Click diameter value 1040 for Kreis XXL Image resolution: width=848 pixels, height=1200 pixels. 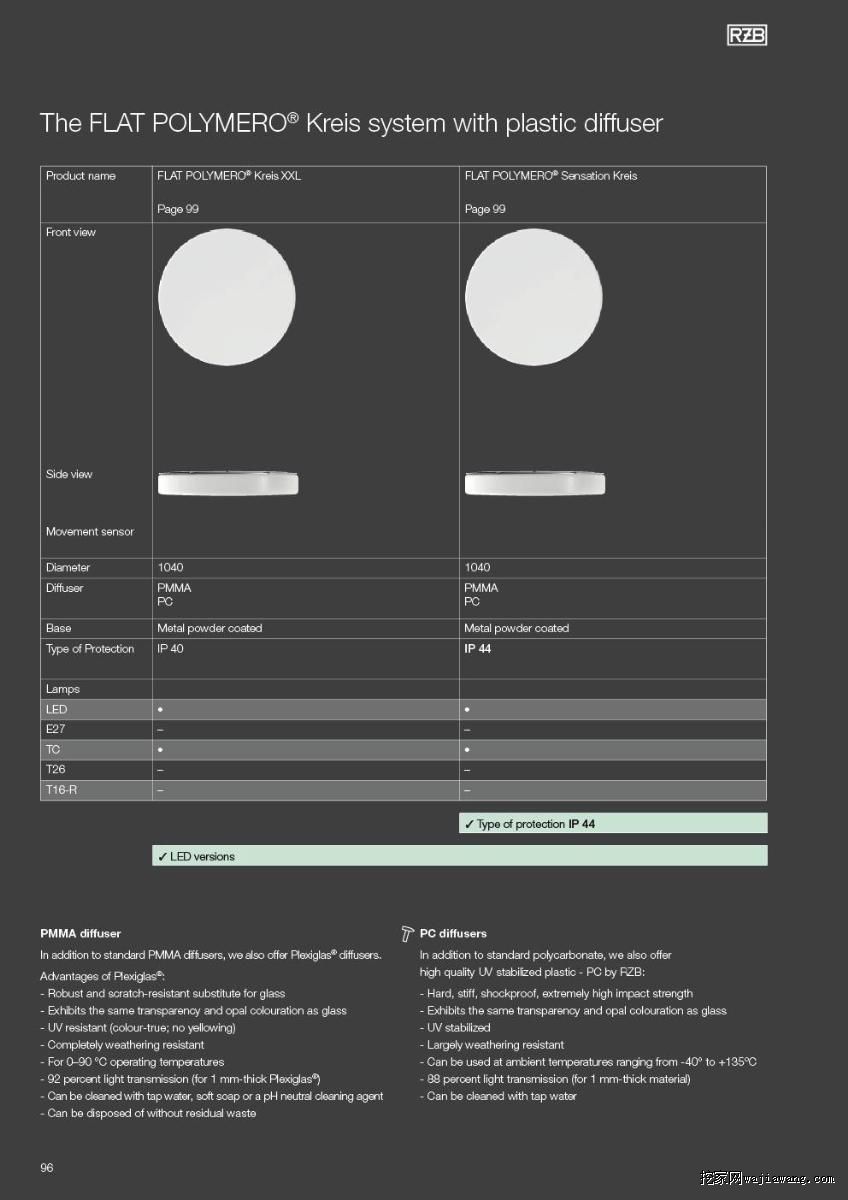tap(170, 568)
